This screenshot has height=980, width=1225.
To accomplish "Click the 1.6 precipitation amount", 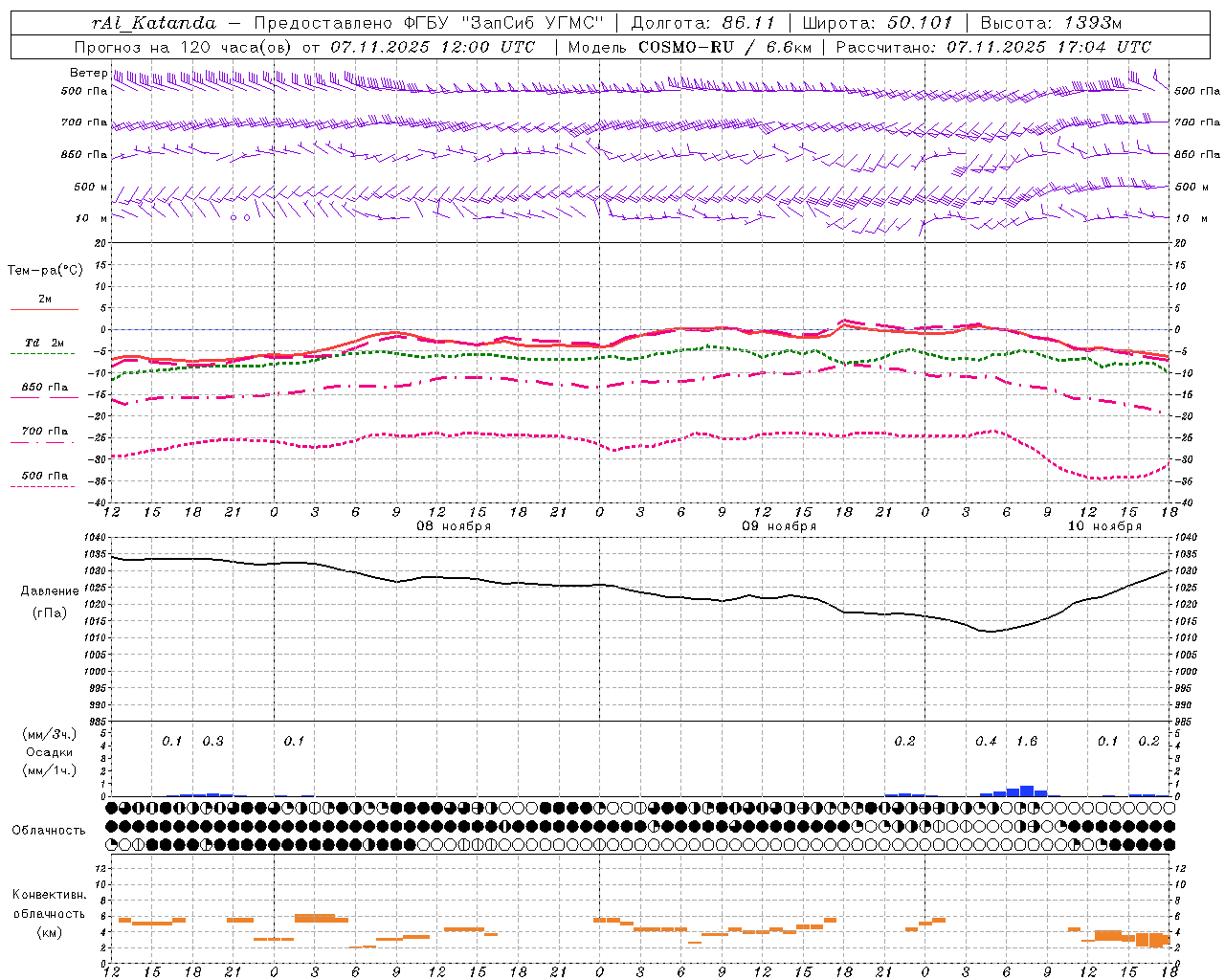I will [x=1026, y=741].
